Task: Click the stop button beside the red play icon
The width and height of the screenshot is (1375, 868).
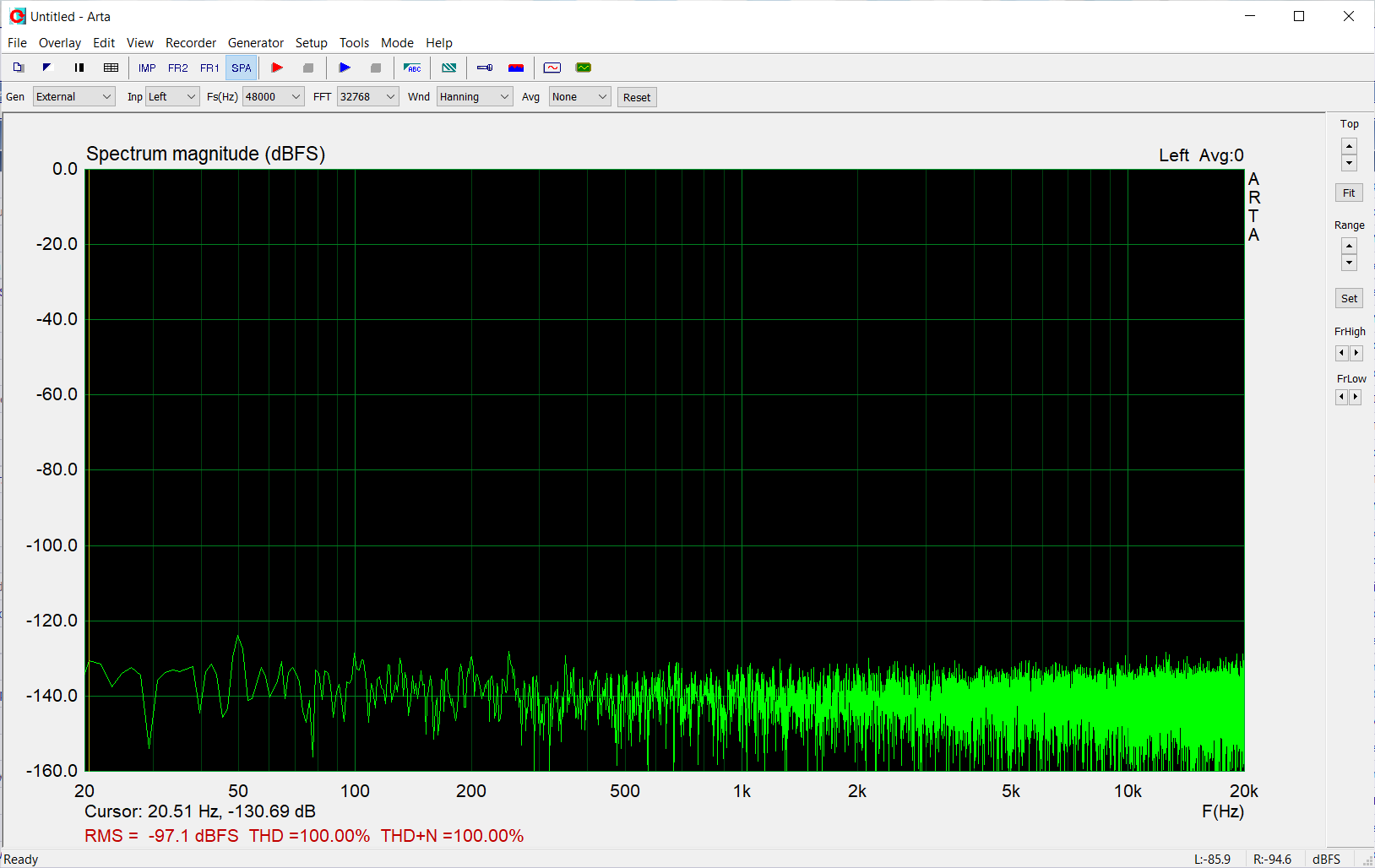Action: pyautogui.click(x=308, y=68)
